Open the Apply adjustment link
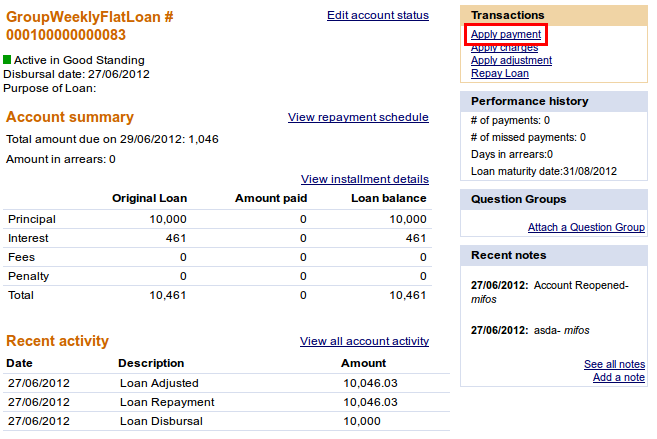This screenshot has width=657, height=439. pyautogui.click(x=511, y=60)
